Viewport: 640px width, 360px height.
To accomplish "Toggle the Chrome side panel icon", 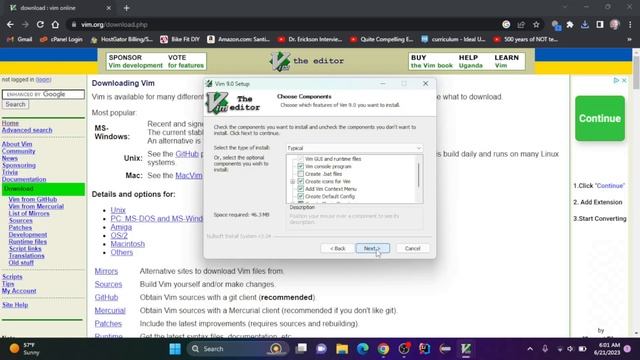I will (x=600, y=24).
